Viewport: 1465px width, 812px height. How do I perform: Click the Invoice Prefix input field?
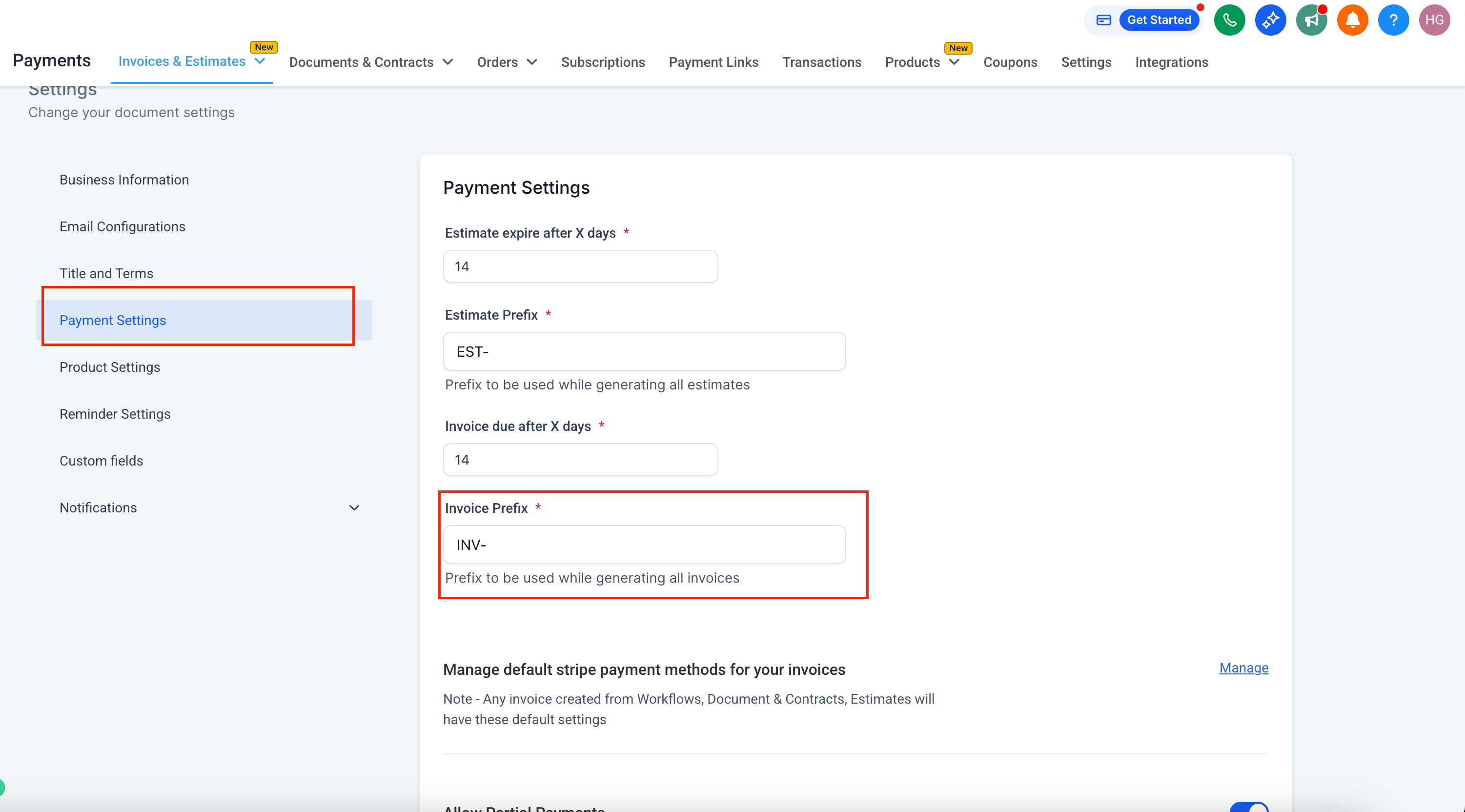(x=644, y=545)
